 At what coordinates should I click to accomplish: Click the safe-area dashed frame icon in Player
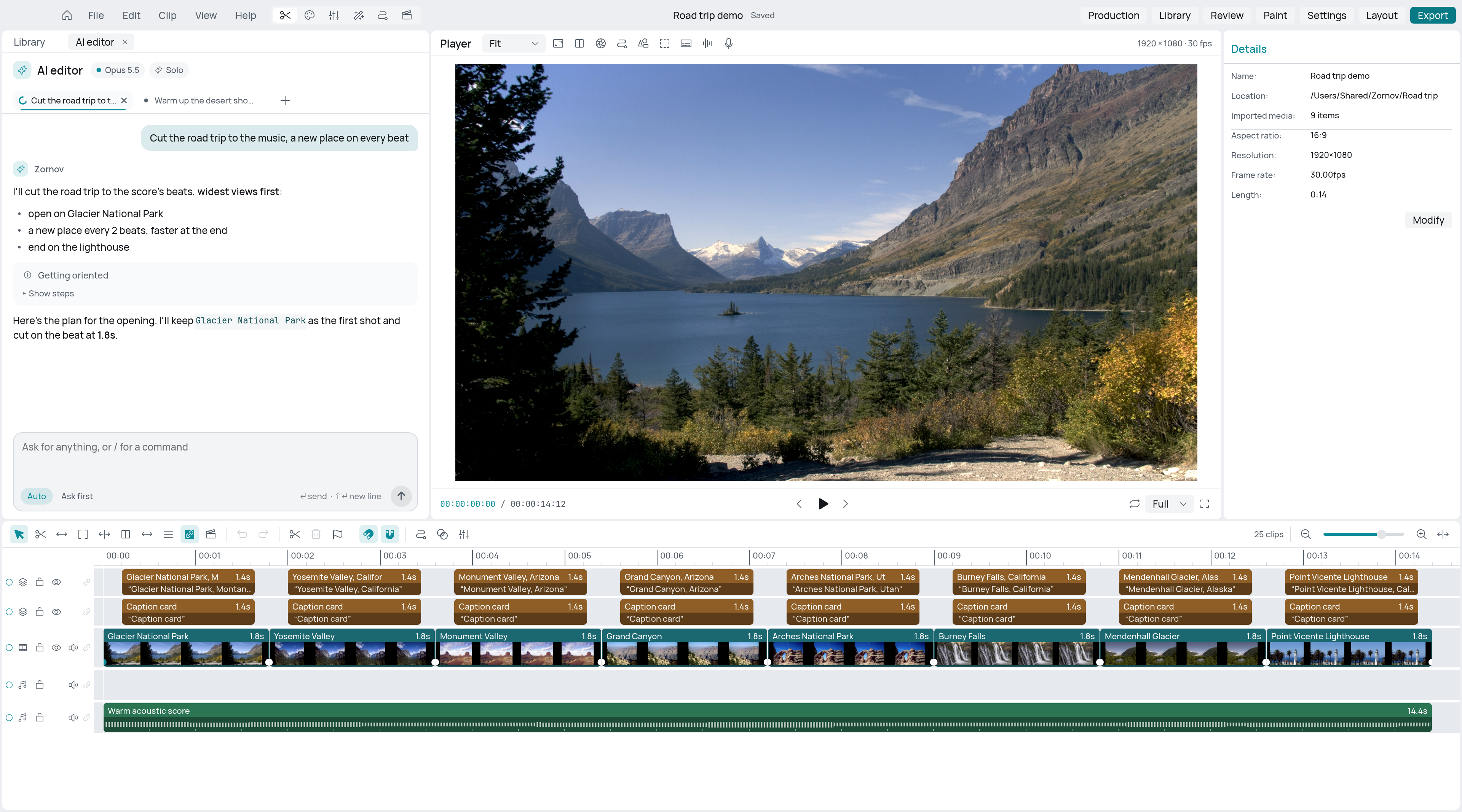665,44
